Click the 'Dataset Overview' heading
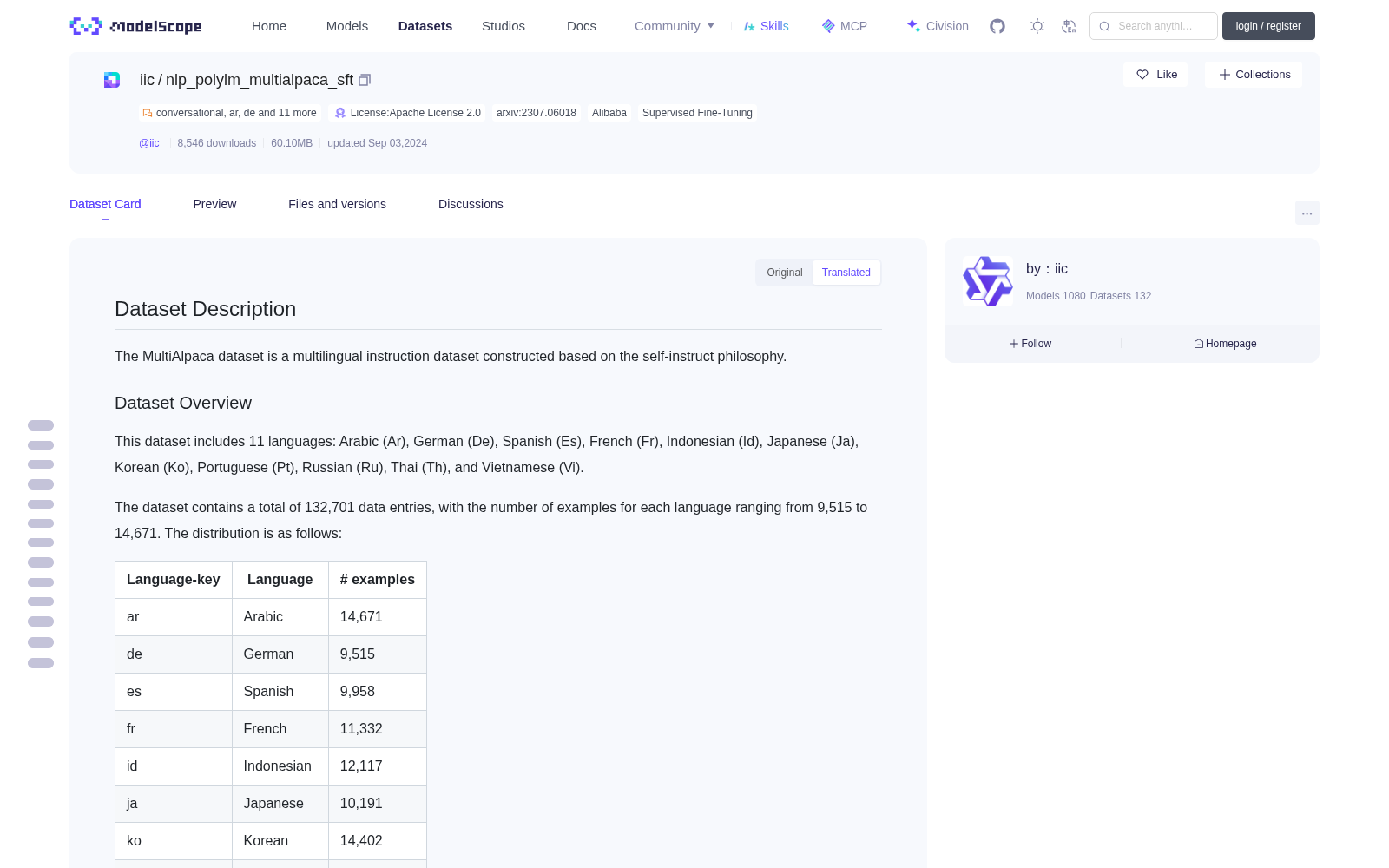The image size is (1389, 868). [x=183, y=403]
